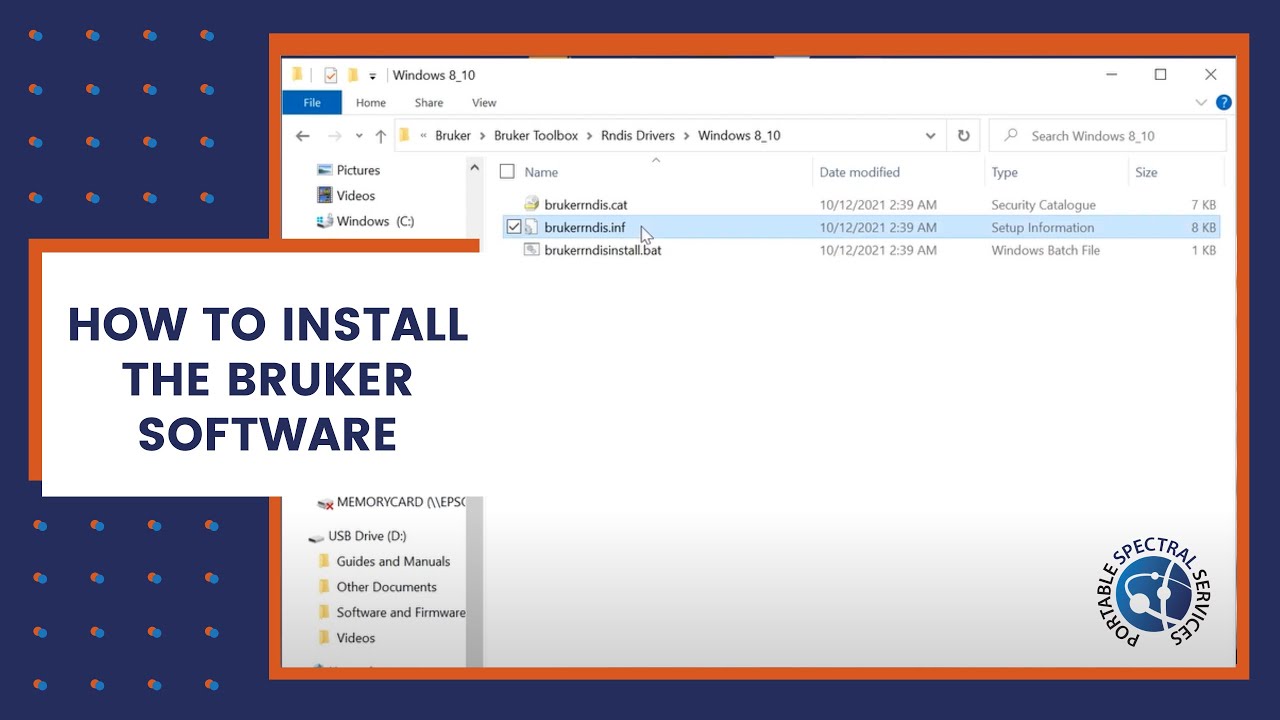Open Customize Quick Access Toolbar dropdown
Screen dimensions: 1280x720
[373, 76]
